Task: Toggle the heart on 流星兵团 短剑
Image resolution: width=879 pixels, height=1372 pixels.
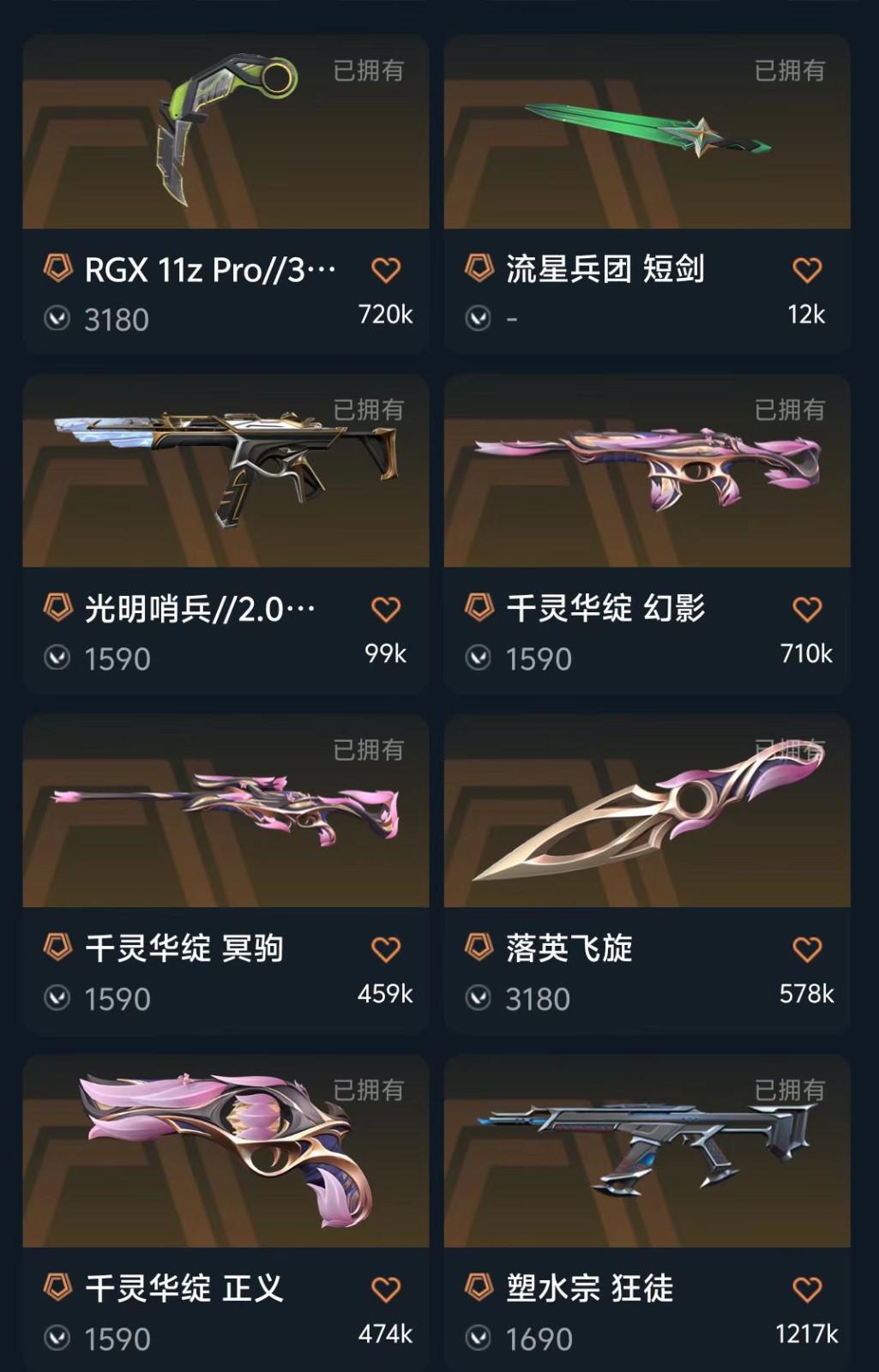Action: [807, 270]
